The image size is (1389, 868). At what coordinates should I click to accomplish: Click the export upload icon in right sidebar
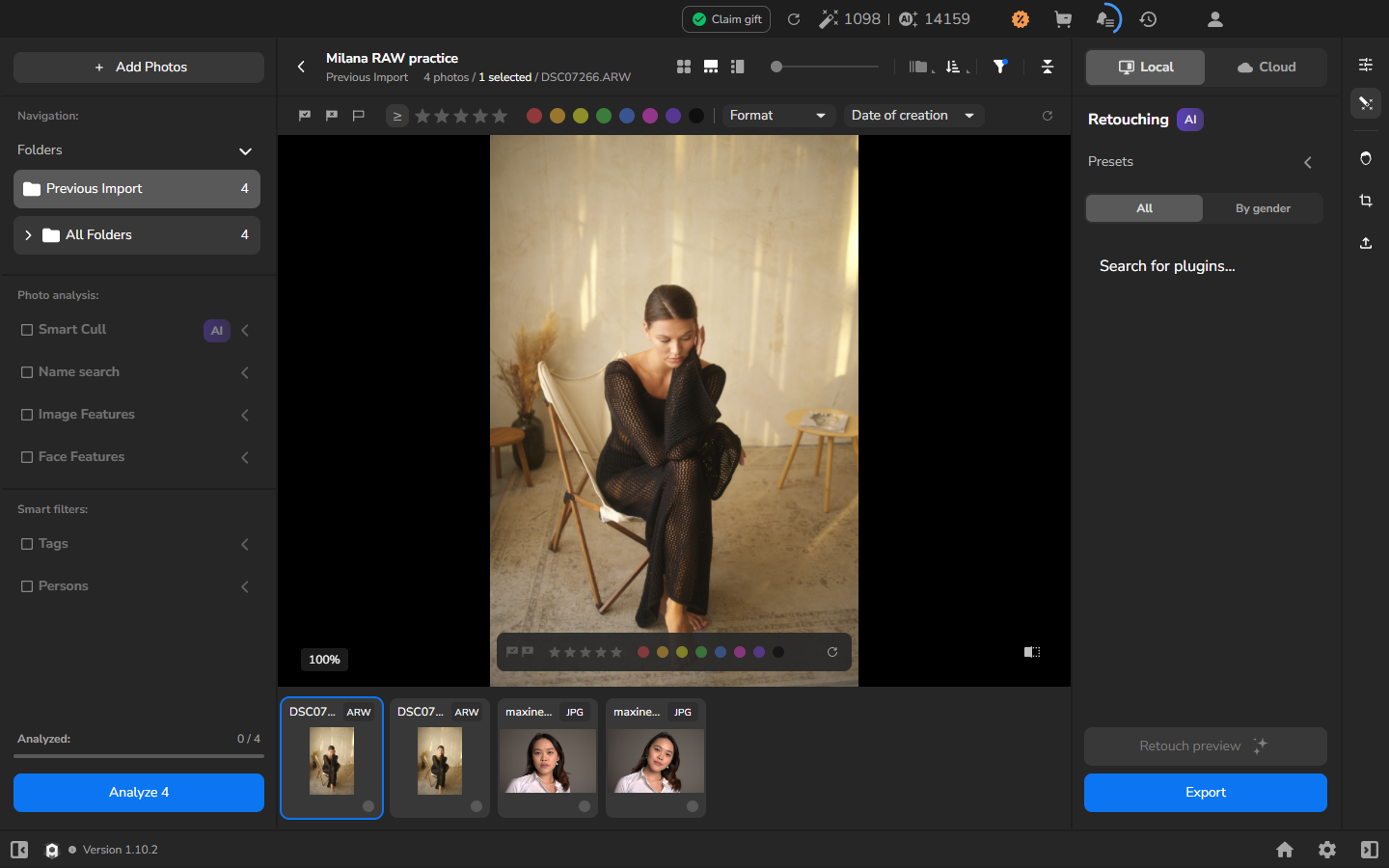[x=1366, y=243]
